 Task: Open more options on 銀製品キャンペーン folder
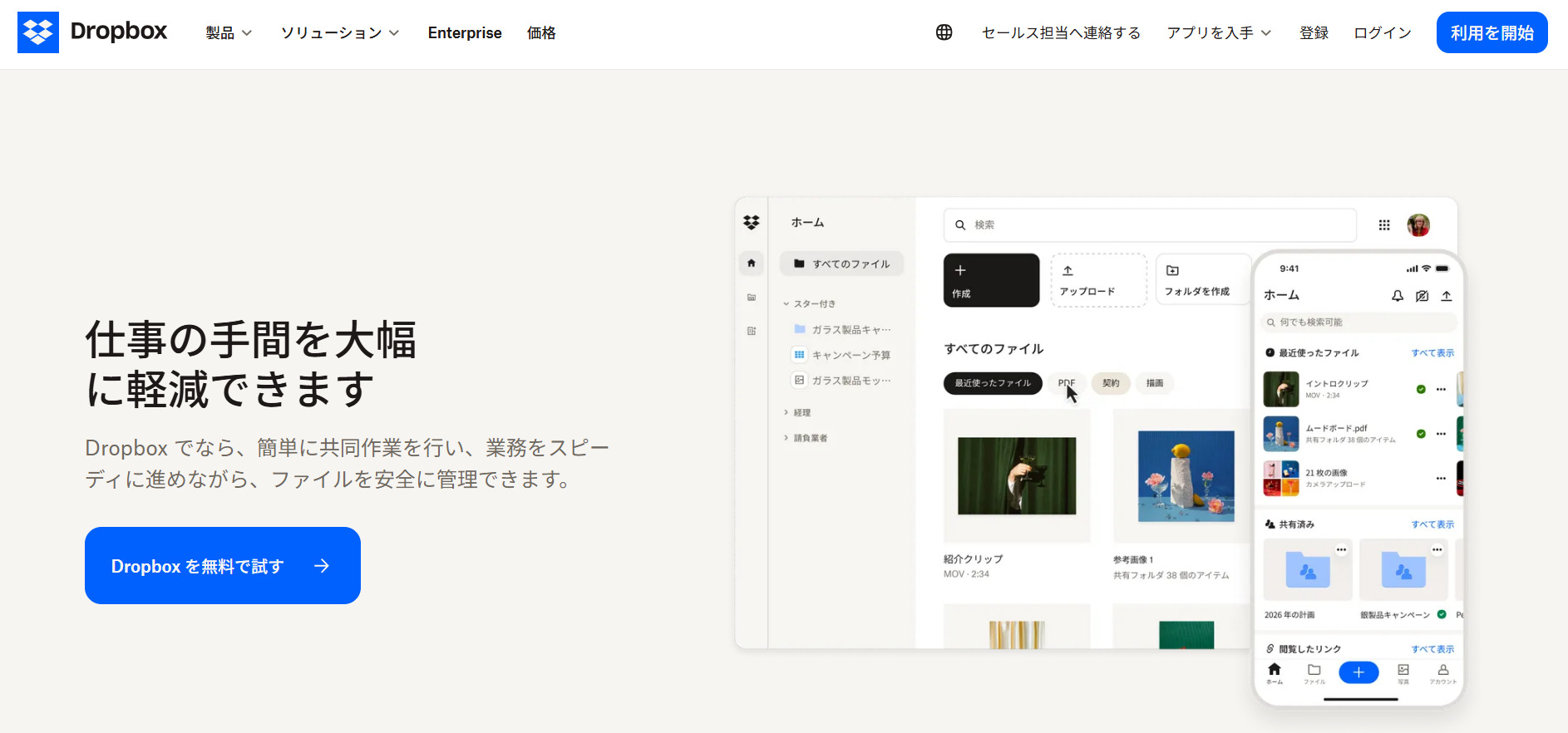[1437, 550]
